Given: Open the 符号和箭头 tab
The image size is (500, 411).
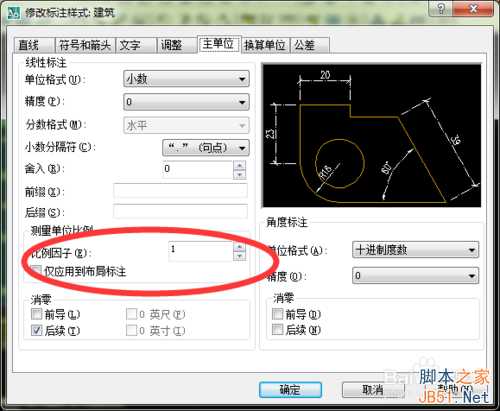Looking at the screenshot, I should point(85,45).
